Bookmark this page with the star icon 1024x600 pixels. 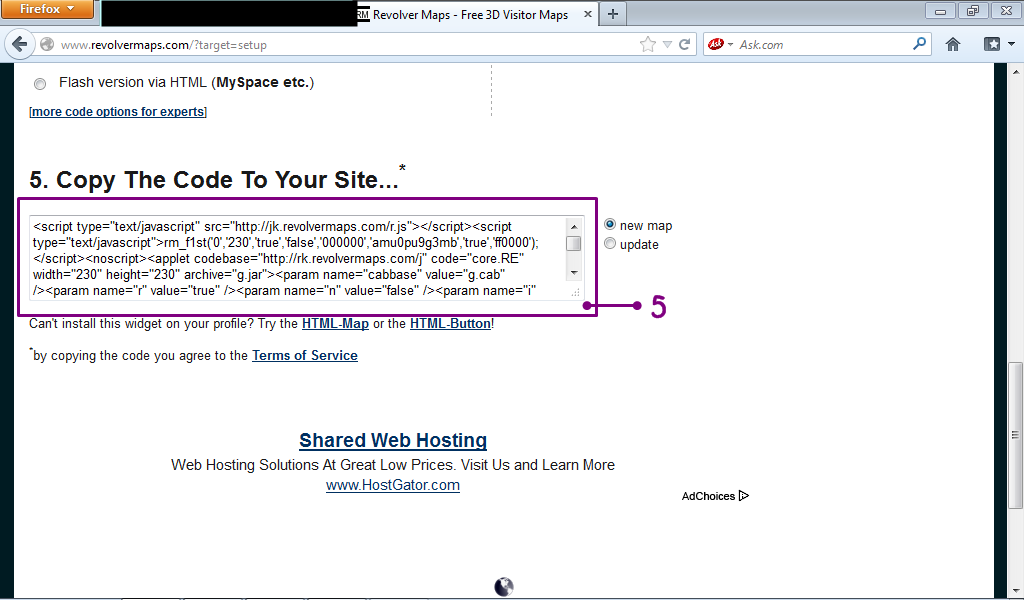click(647, 44)
